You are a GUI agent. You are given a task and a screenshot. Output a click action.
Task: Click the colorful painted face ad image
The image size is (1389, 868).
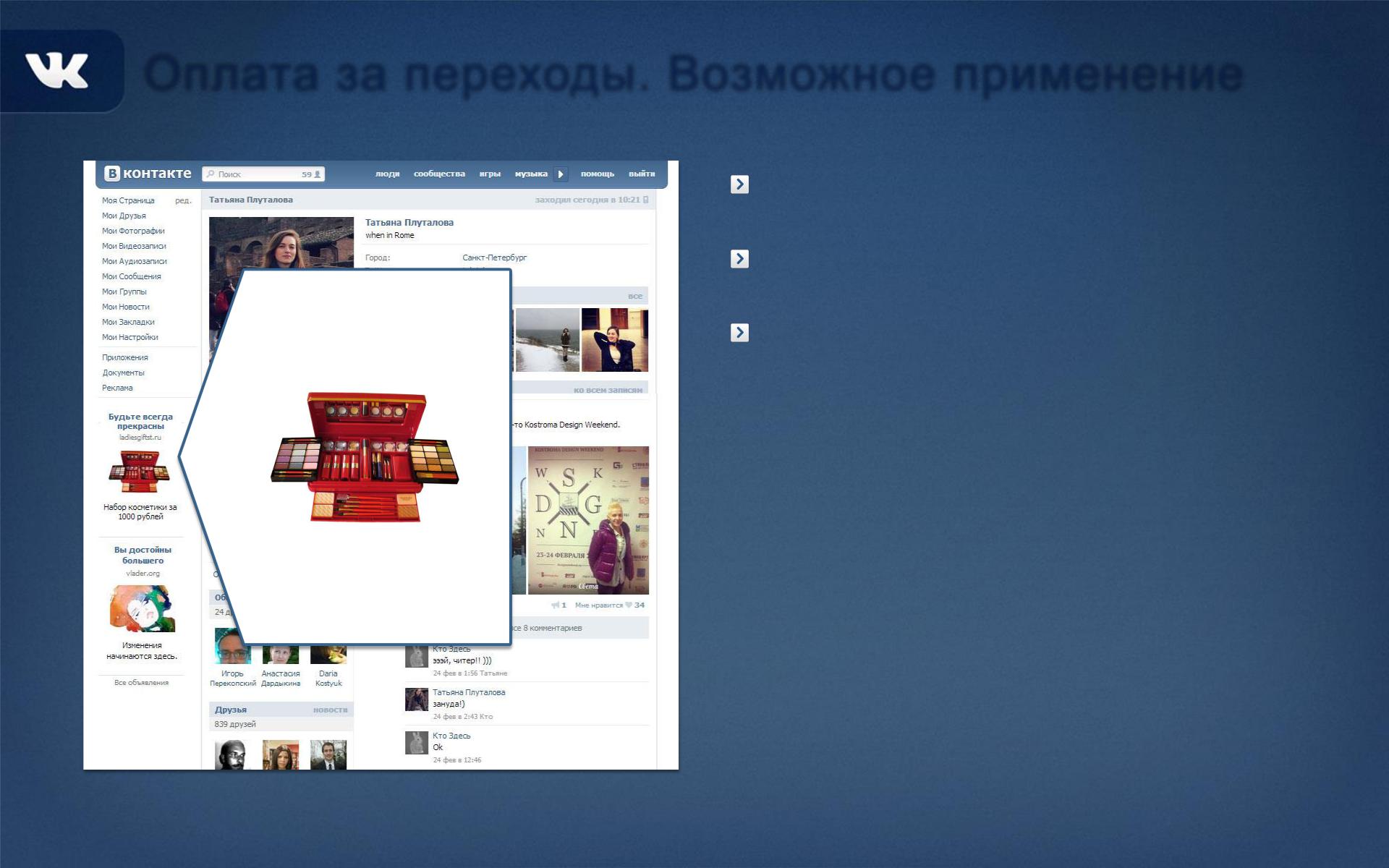pos(143,608)
